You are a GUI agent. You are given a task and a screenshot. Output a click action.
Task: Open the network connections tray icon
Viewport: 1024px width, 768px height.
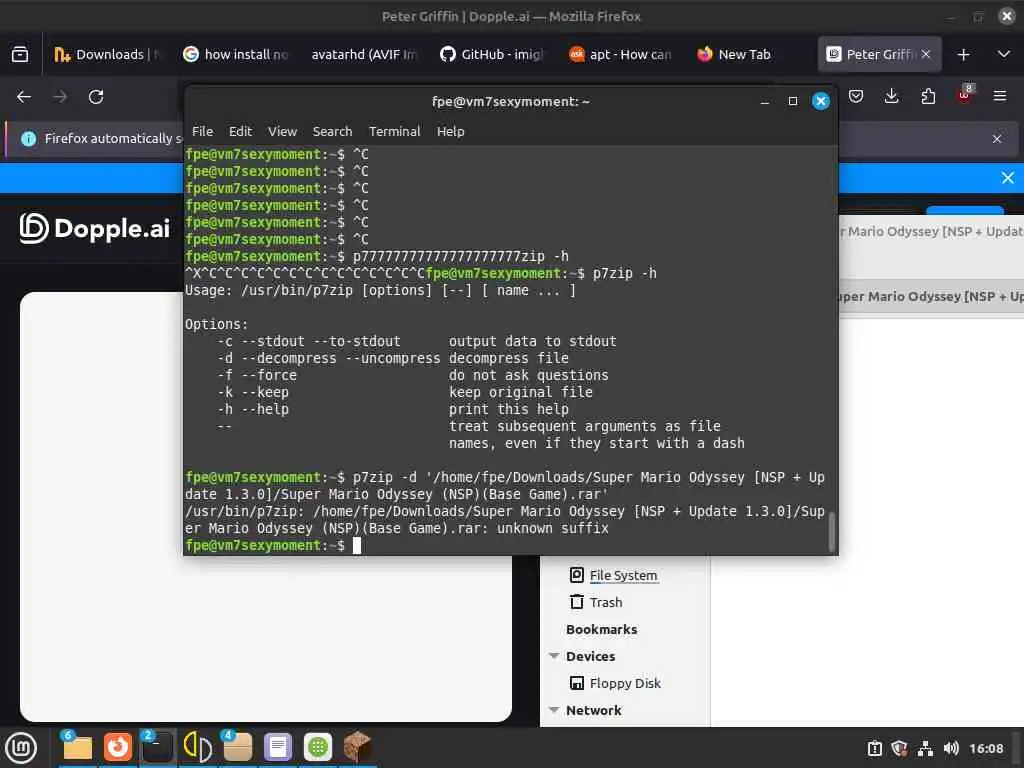pos(925,748)
